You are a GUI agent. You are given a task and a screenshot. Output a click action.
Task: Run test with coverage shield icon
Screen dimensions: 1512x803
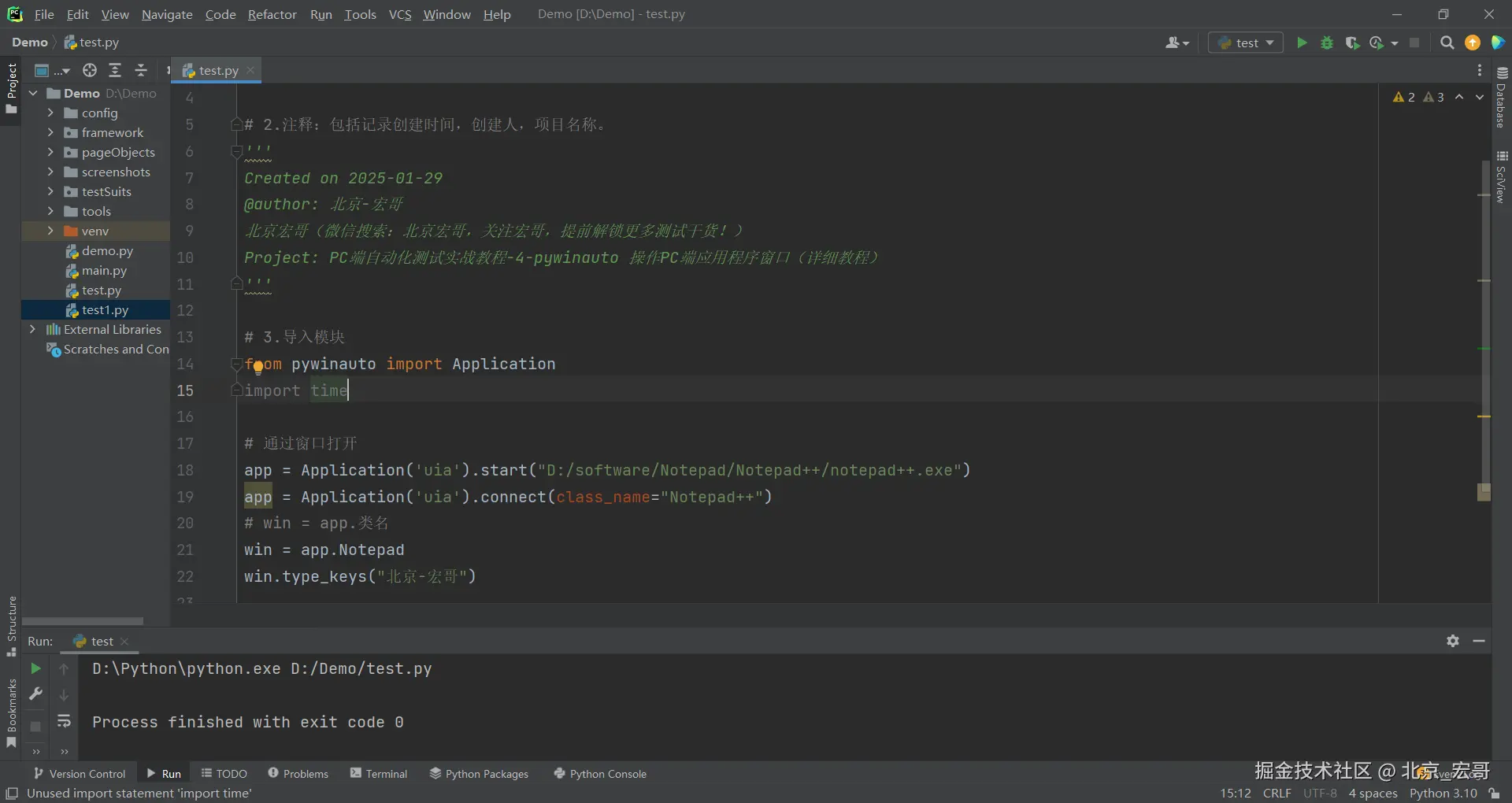[1352, 43]
